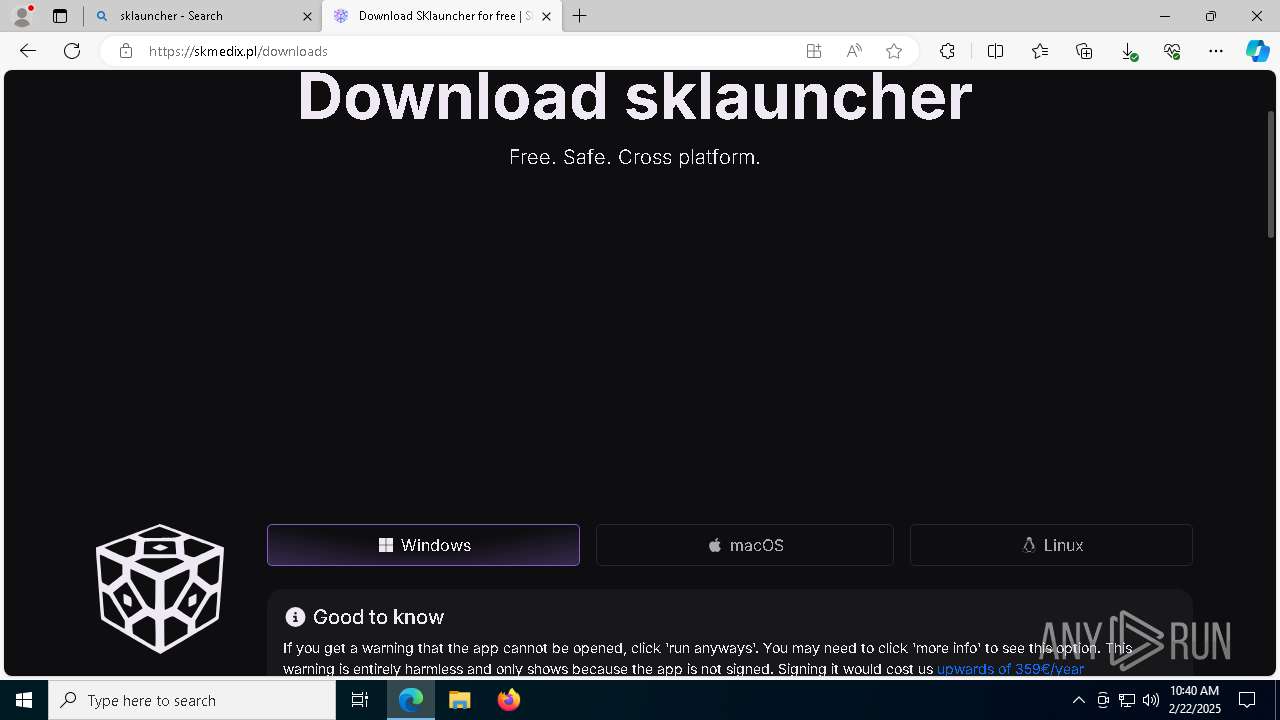This screenshot has height=720, width=1280.
Task: Open the app available grid icon
Action: pos(814,51)
